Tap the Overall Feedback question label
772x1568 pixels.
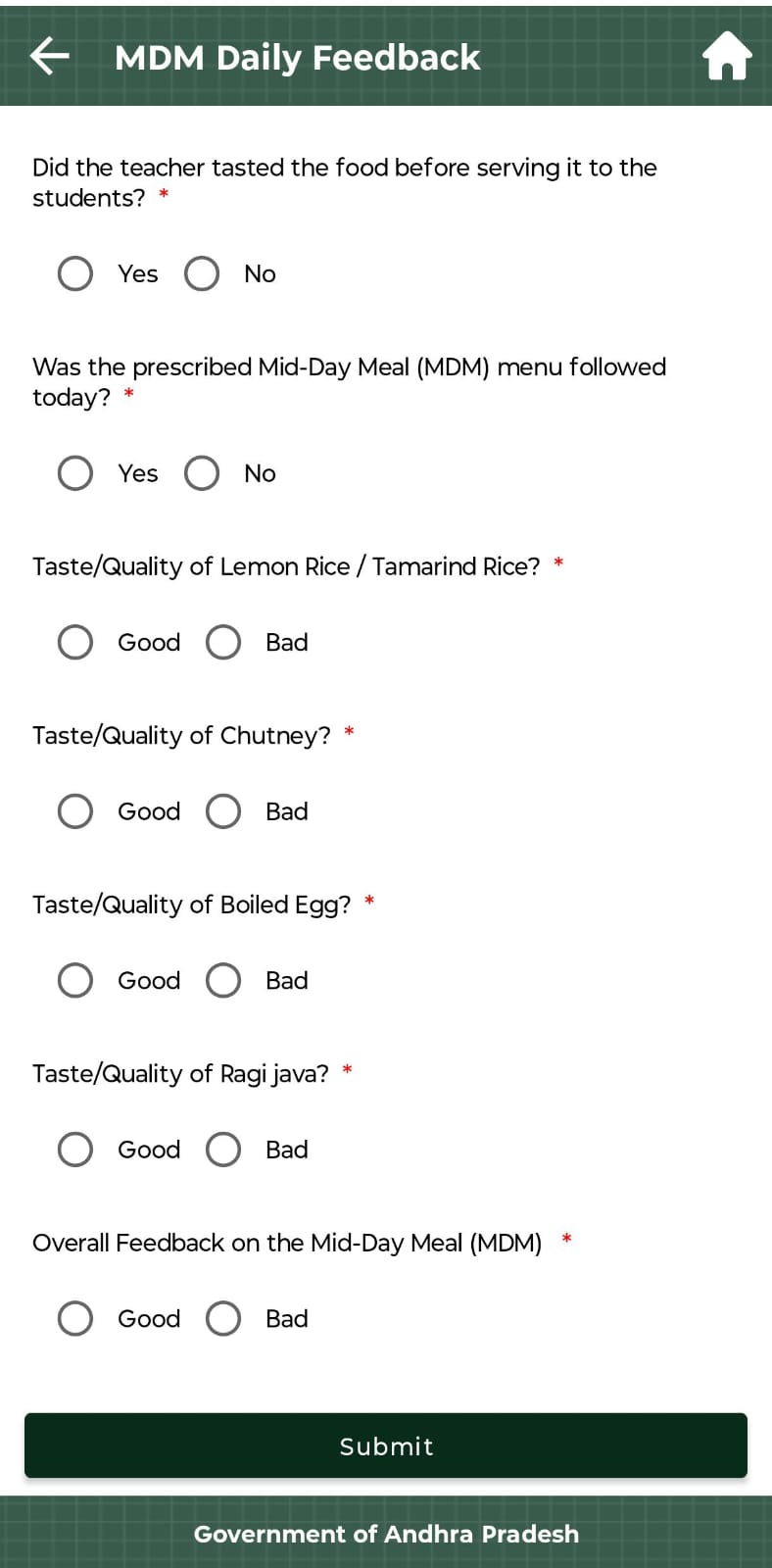pyautogui.click(x=287, y=1243)
